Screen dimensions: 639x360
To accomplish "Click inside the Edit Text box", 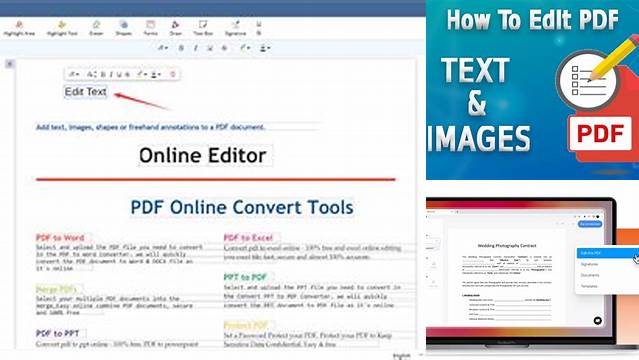I will [86, 92].
